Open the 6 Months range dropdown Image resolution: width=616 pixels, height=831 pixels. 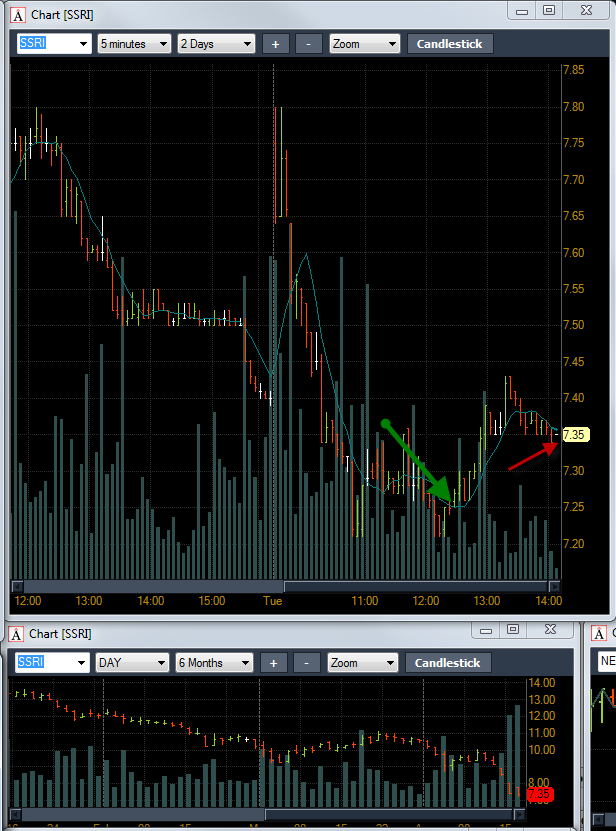214,663
